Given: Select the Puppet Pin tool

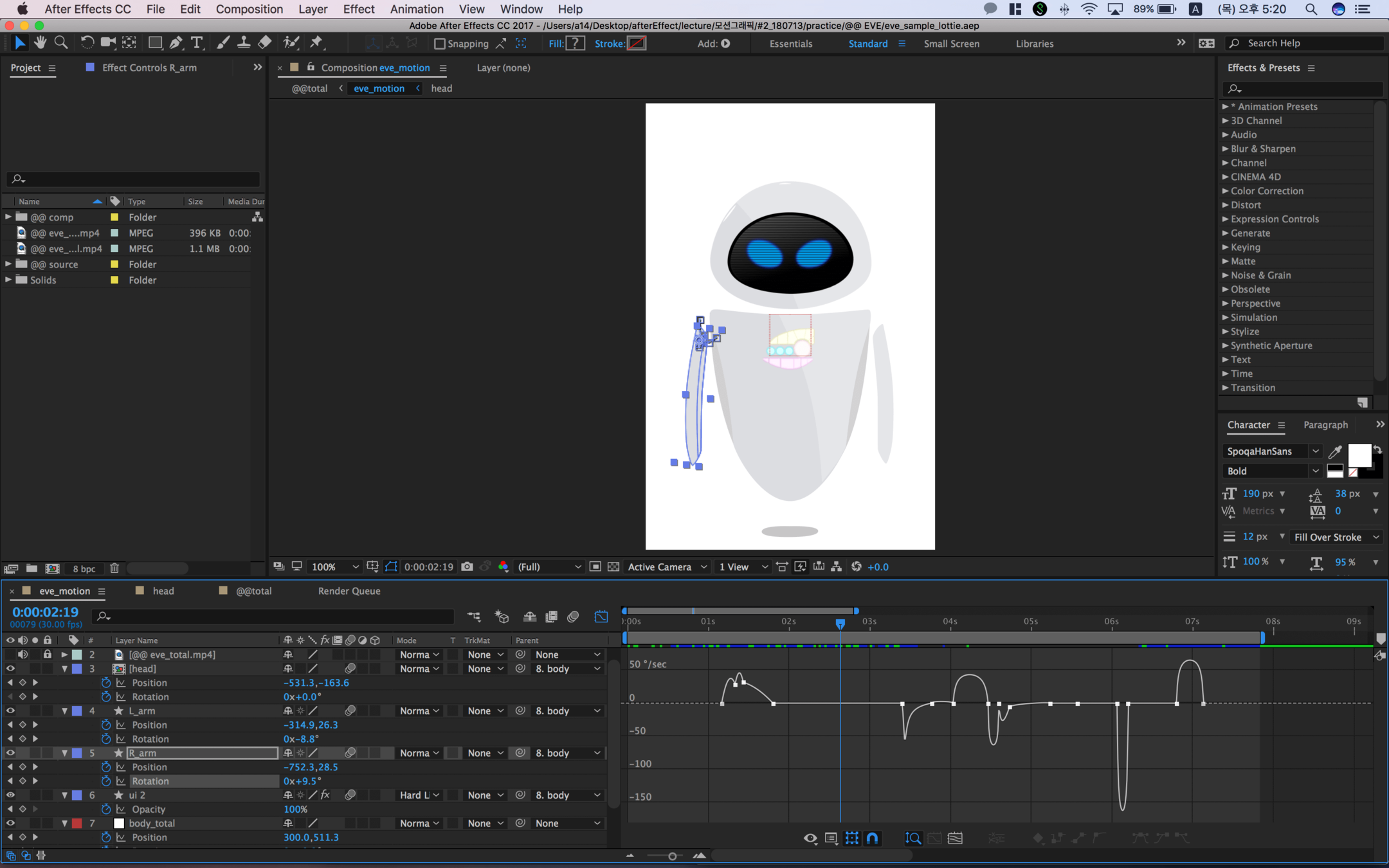Looking at the screenshot, I should pos(316,43).
